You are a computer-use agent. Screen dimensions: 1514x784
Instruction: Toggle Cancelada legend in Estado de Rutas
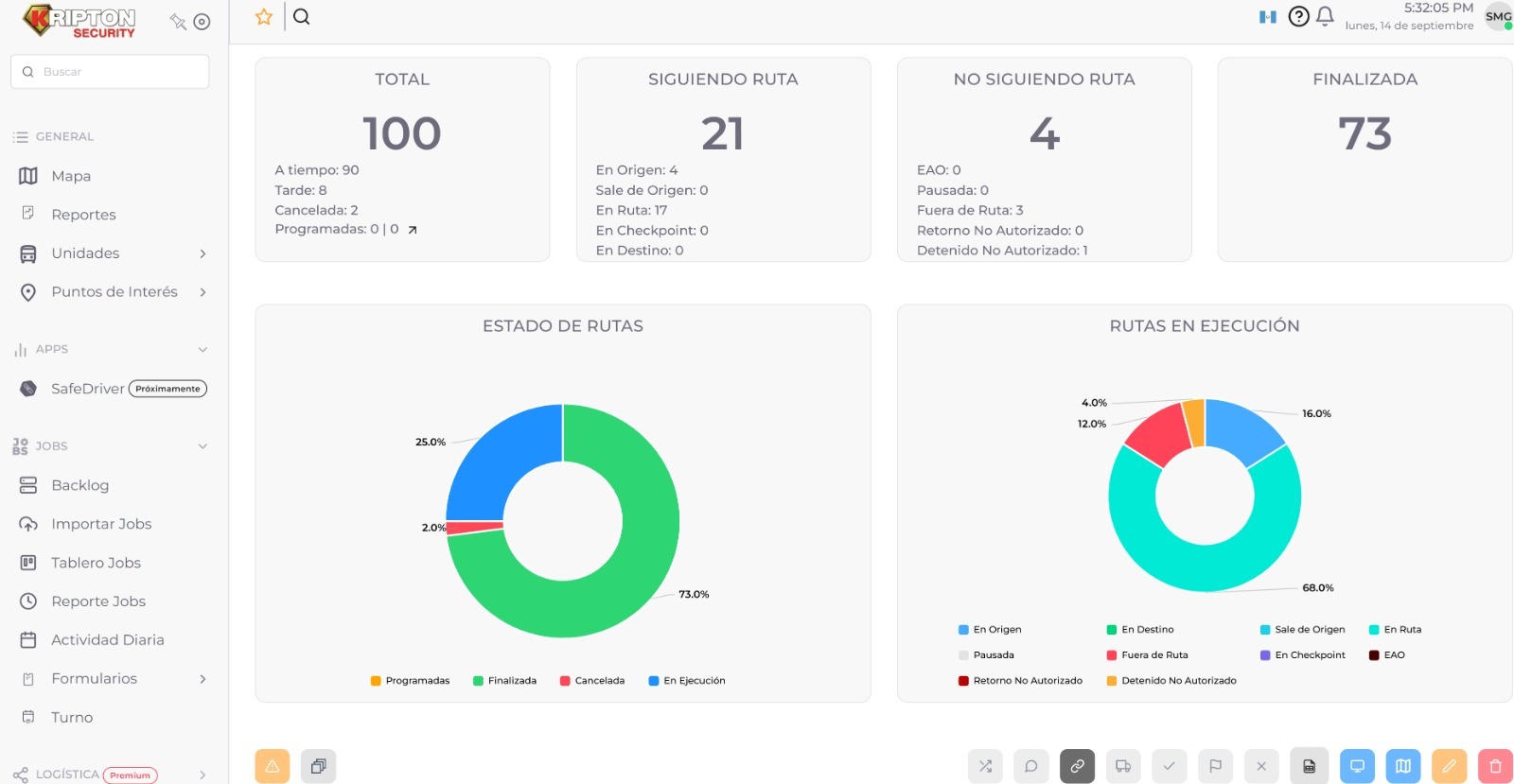(x=592, y=681)
